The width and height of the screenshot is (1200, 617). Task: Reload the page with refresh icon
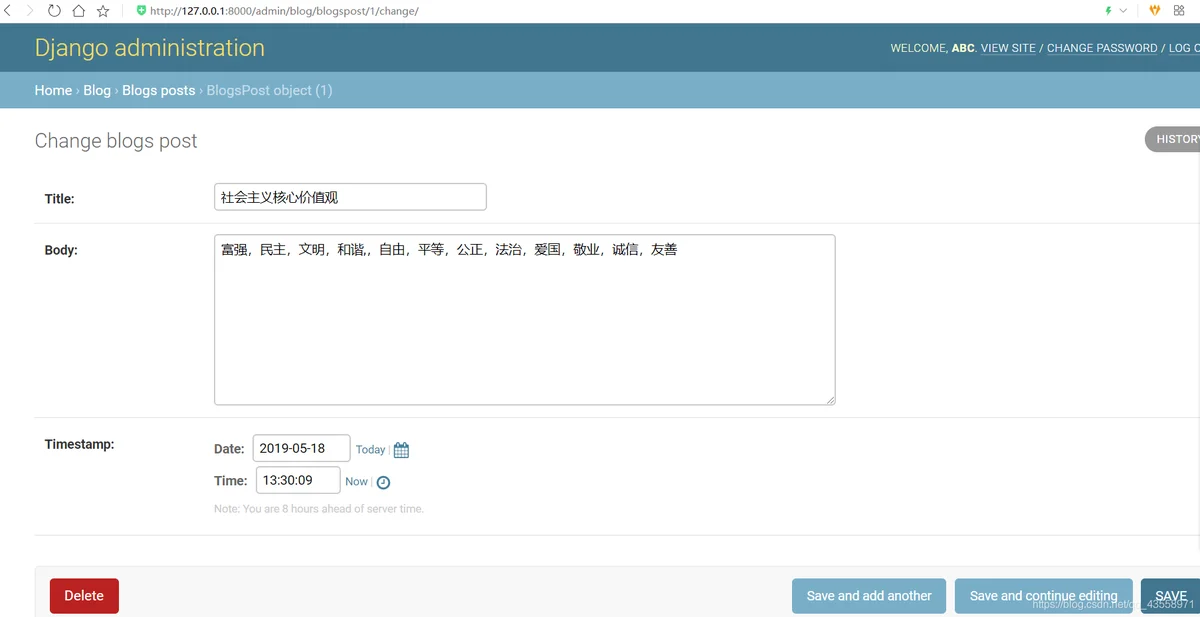point(54,11)
